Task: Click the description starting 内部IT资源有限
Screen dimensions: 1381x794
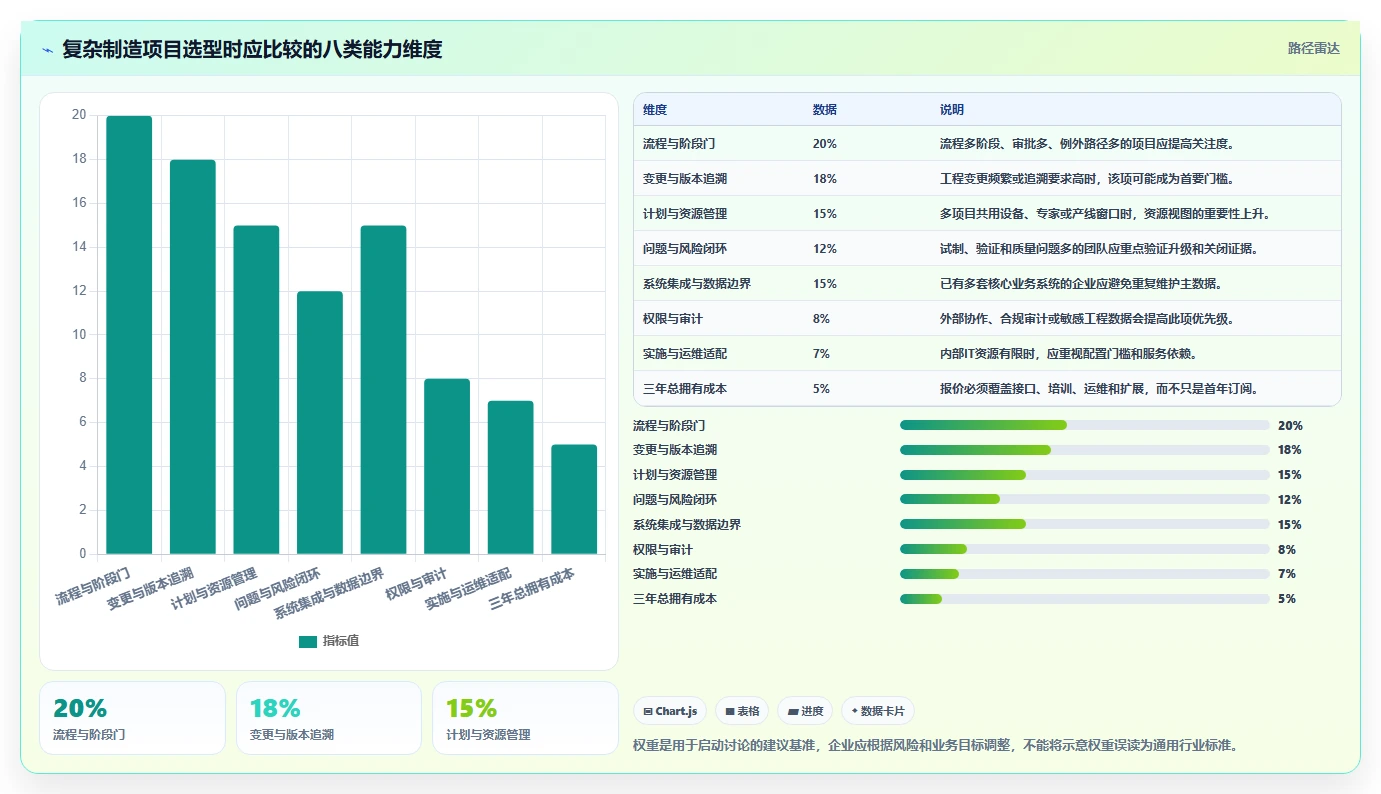Action: point(1068,354)
